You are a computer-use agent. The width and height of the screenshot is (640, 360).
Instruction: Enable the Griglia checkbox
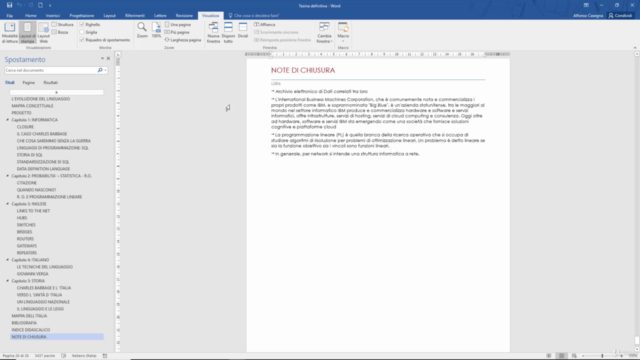click(89, 32)
